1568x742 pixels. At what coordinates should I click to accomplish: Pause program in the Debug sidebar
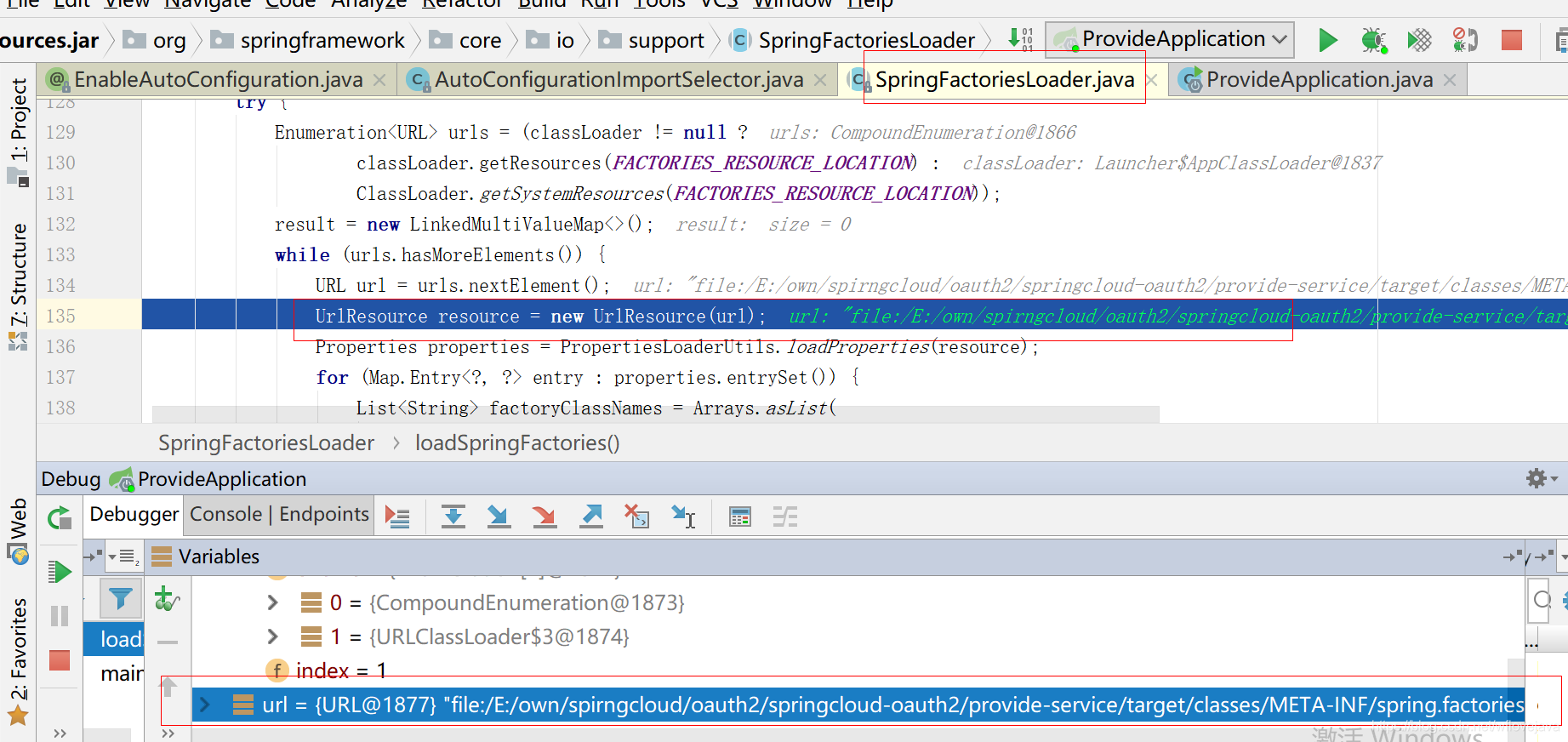[60, 616]
